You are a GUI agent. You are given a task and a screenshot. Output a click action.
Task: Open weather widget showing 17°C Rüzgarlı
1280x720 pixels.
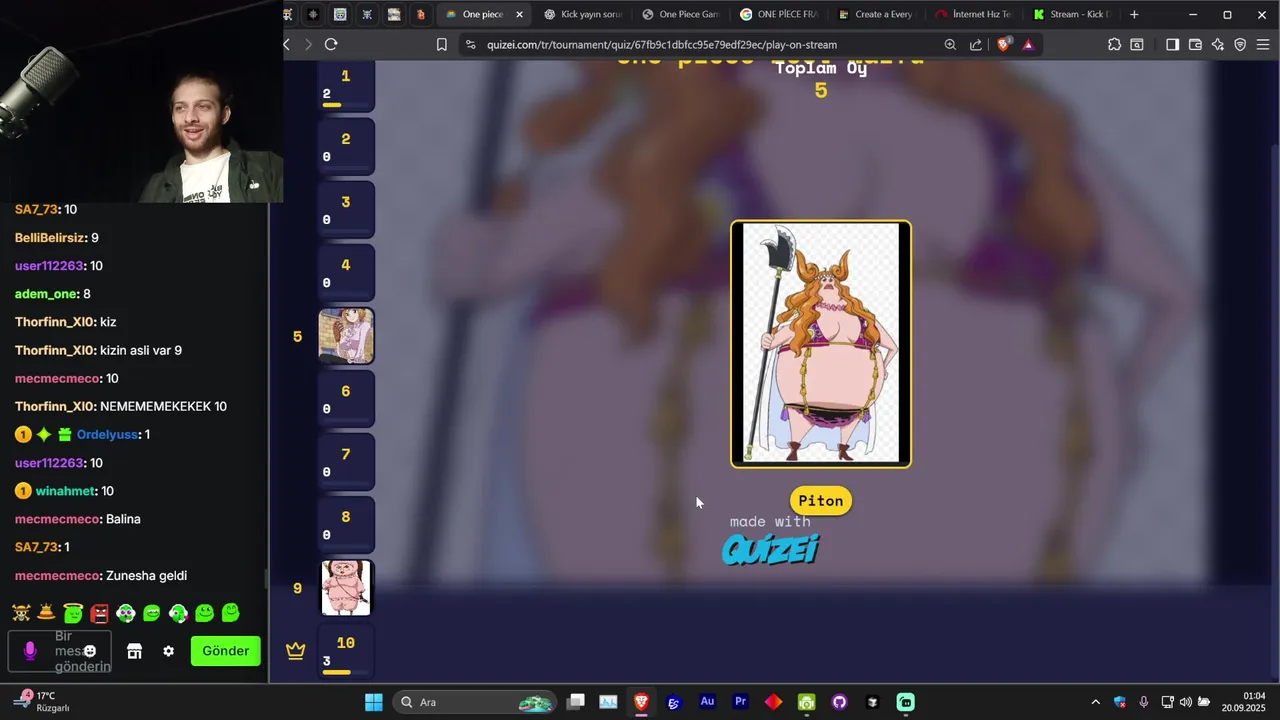click(42, 701)
